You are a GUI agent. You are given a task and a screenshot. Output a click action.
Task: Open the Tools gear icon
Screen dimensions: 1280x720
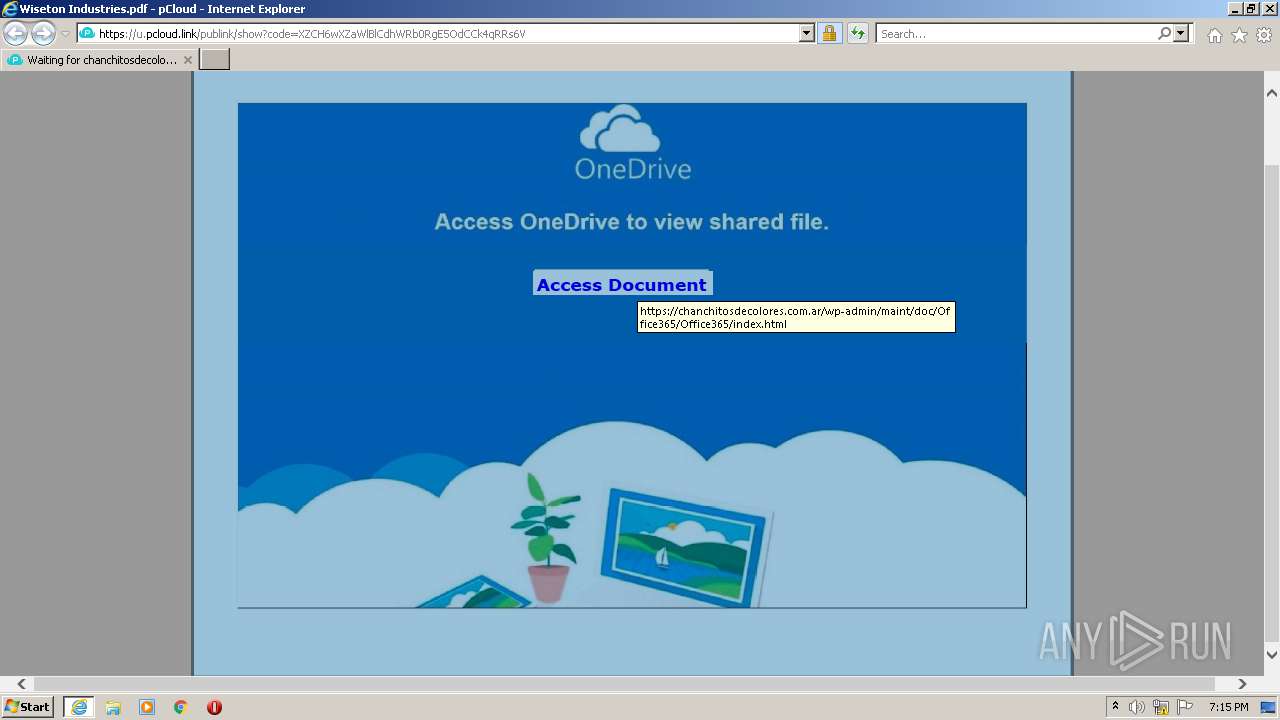point(1264,35)
